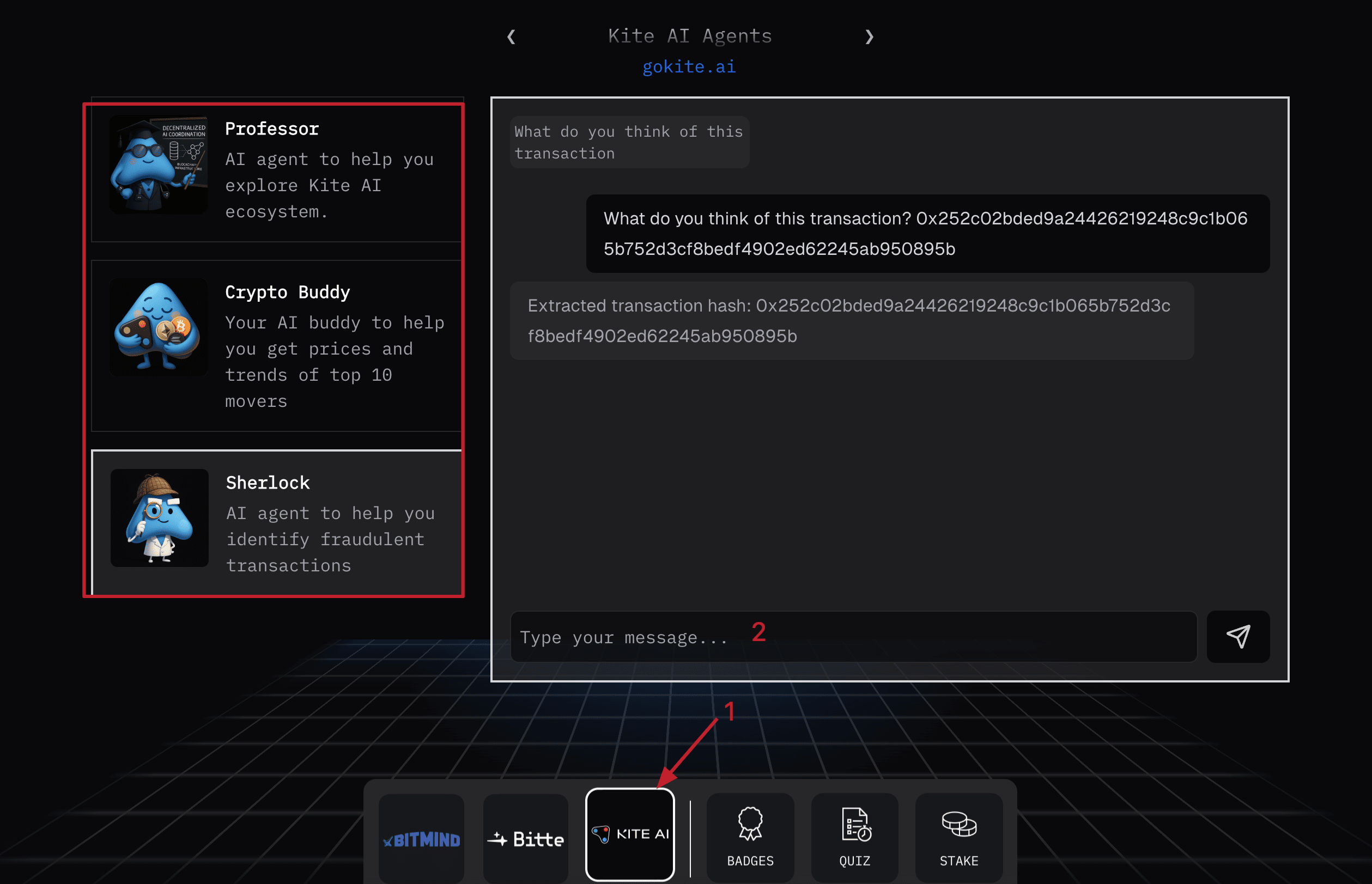This screenshot has height=884, width=1372.
Task: Choose the Professor agent title
Action: coord(271,129)
